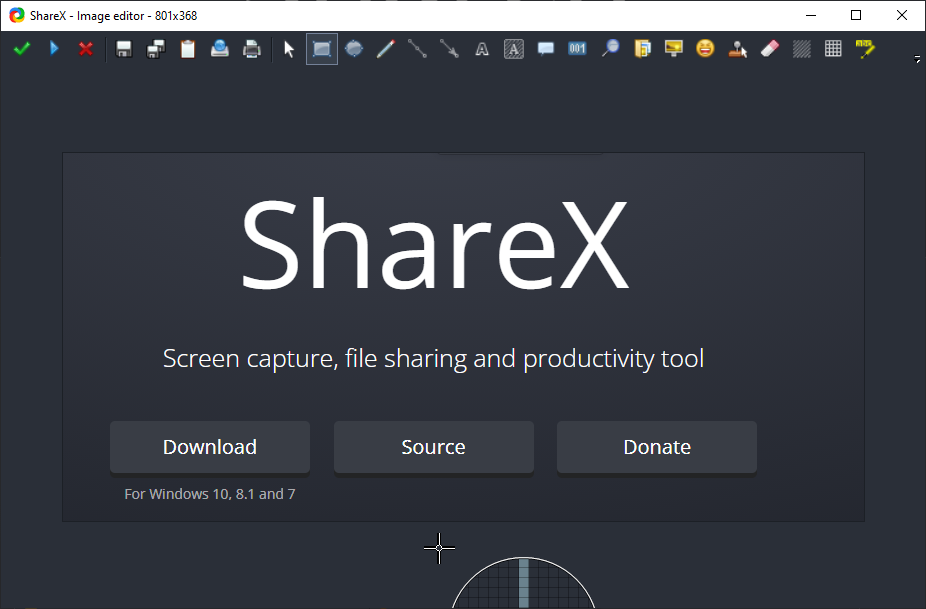Screen dimensions: 926x609
Task: Apply changes with the green checkmark
Action: coord(22,48)
